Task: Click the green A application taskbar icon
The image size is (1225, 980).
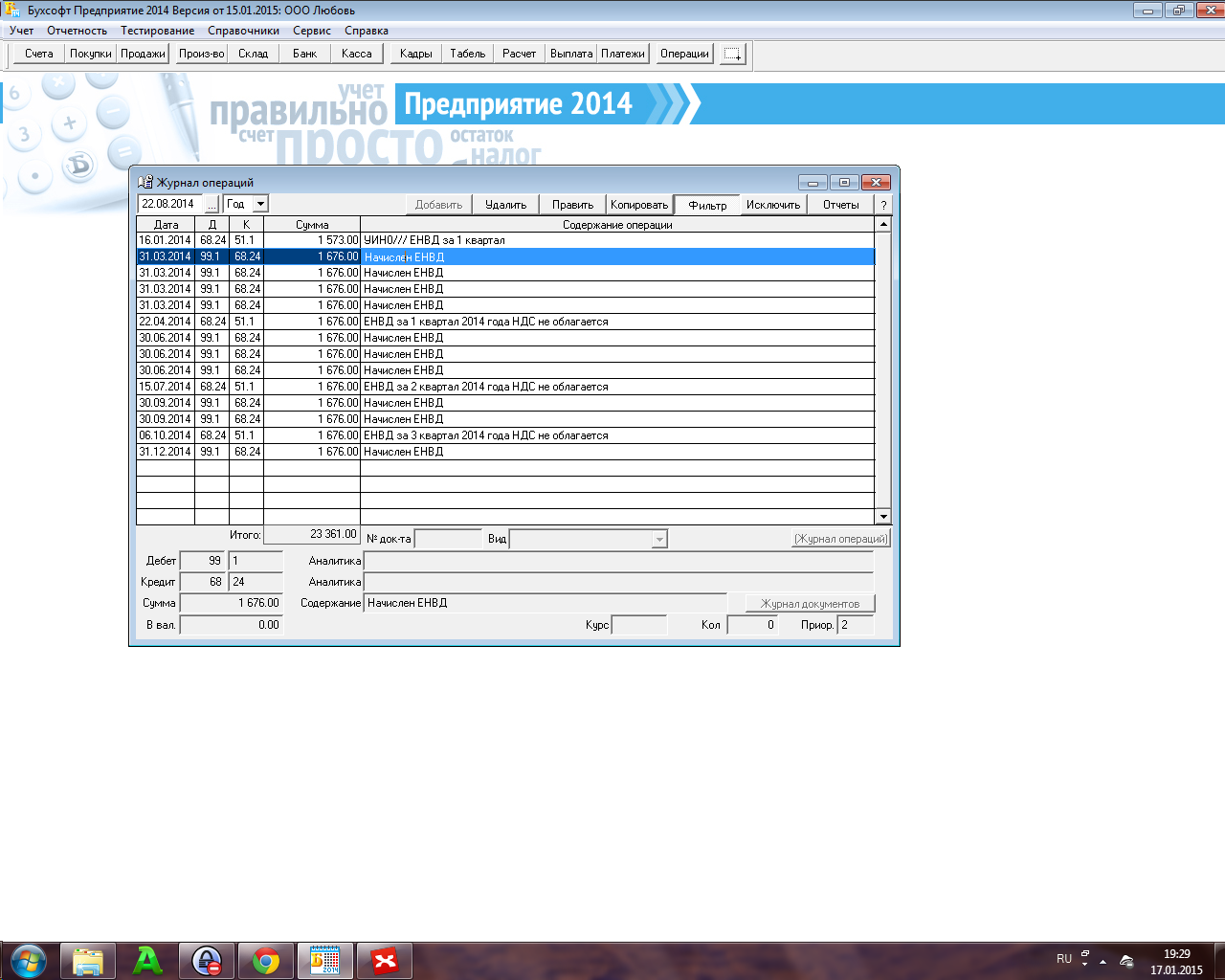Action: (x=147, y=960)
